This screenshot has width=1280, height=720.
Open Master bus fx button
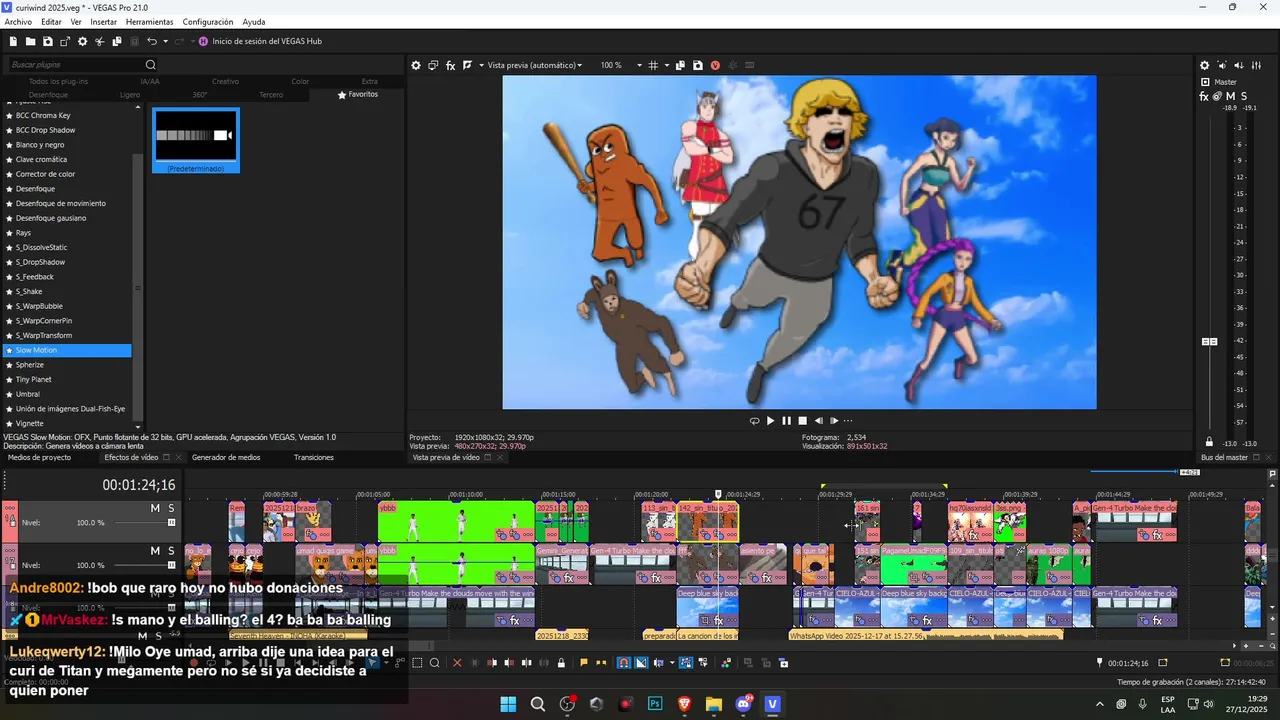pos(1204,96)
